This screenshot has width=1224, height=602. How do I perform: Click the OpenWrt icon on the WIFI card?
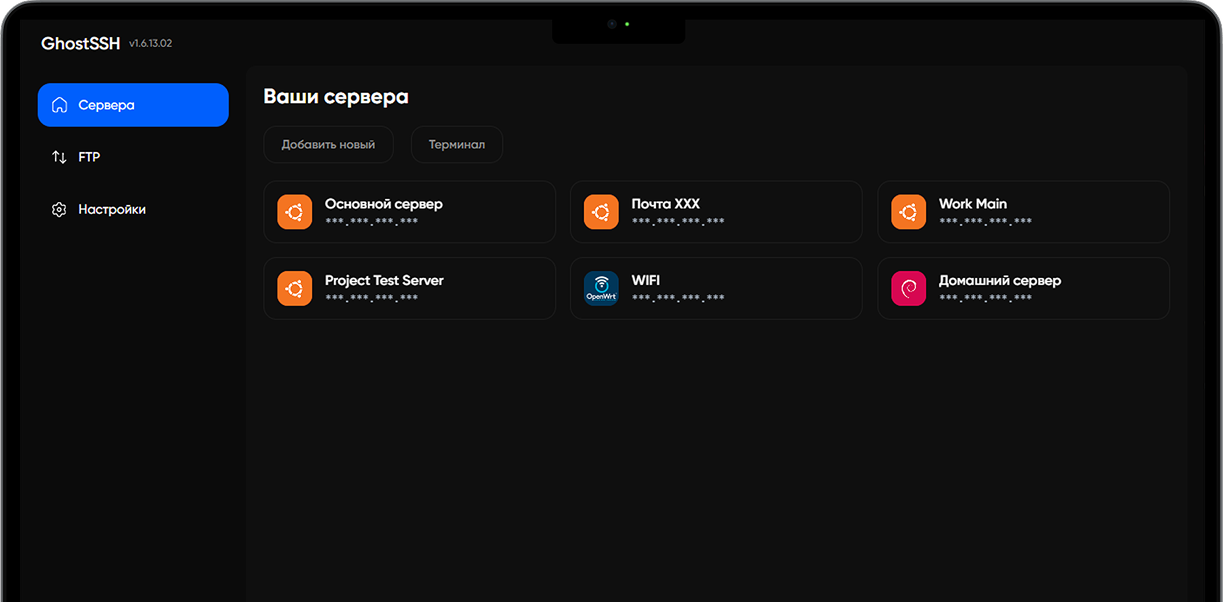click(x=601, y=289)
